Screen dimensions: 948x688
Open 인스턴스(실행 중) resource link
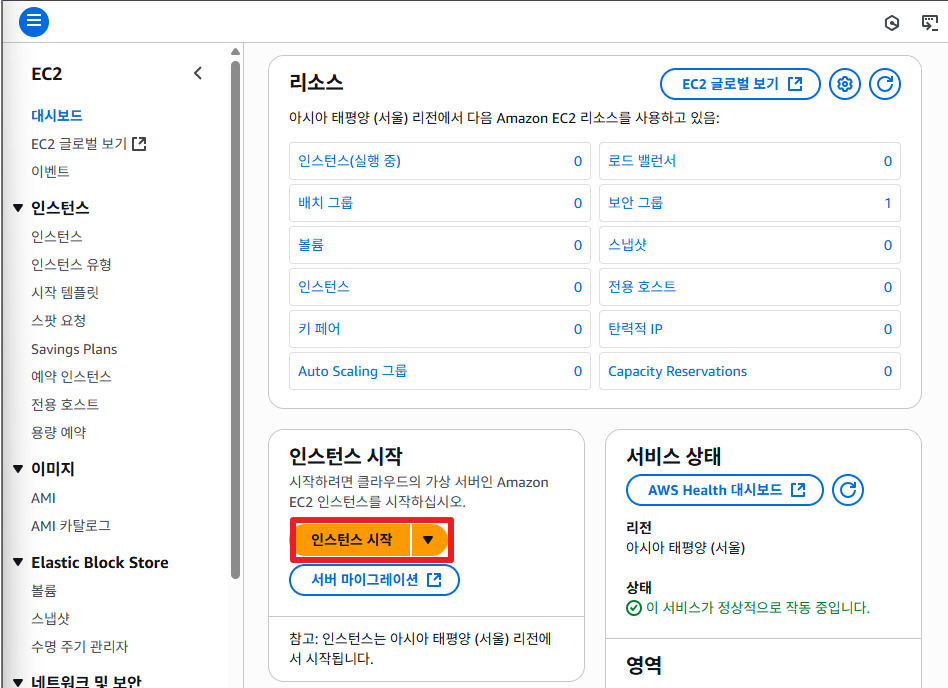pos(349,161)
